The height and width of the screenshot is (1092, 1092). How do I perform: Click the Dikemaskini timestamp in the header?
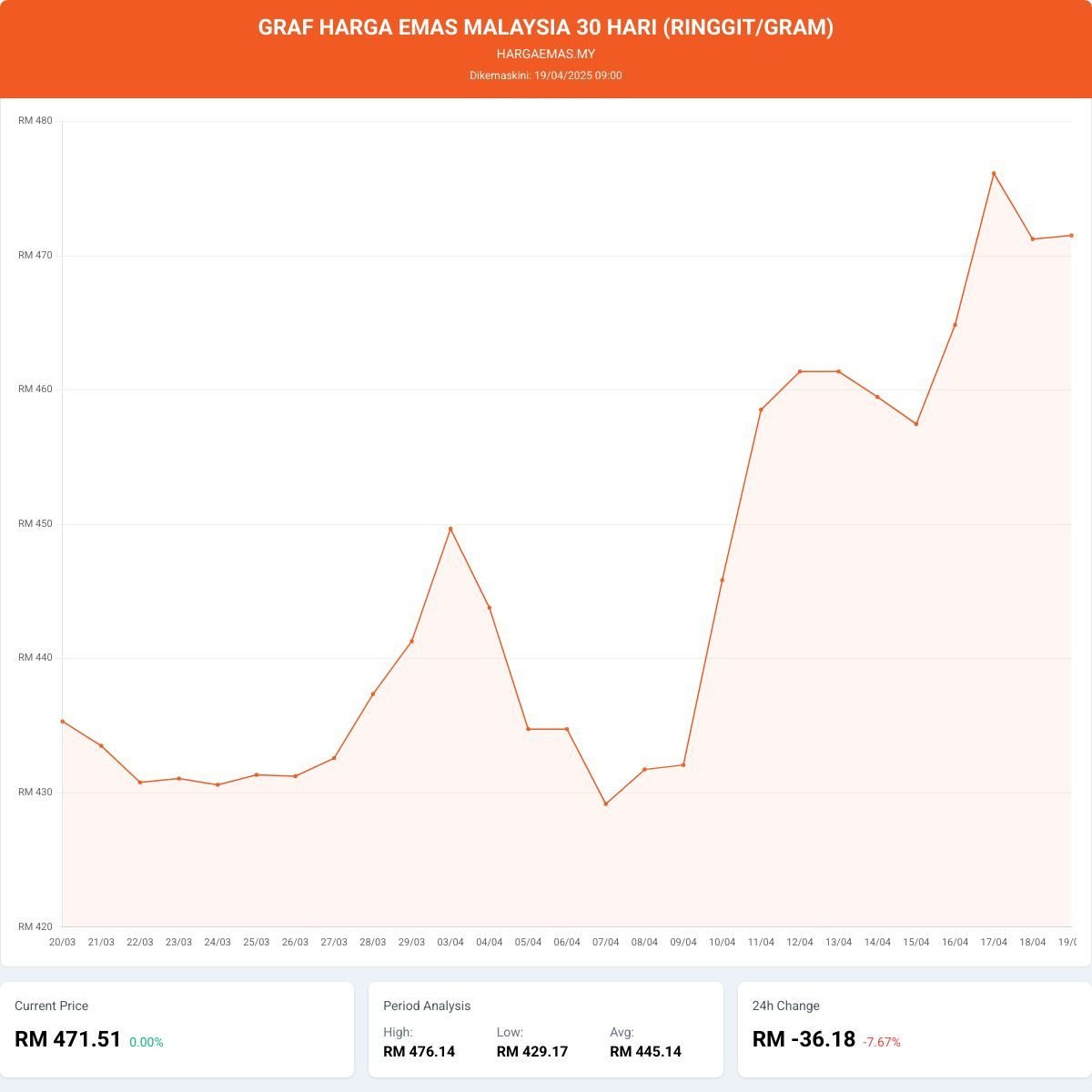click(x=546, y=76)
